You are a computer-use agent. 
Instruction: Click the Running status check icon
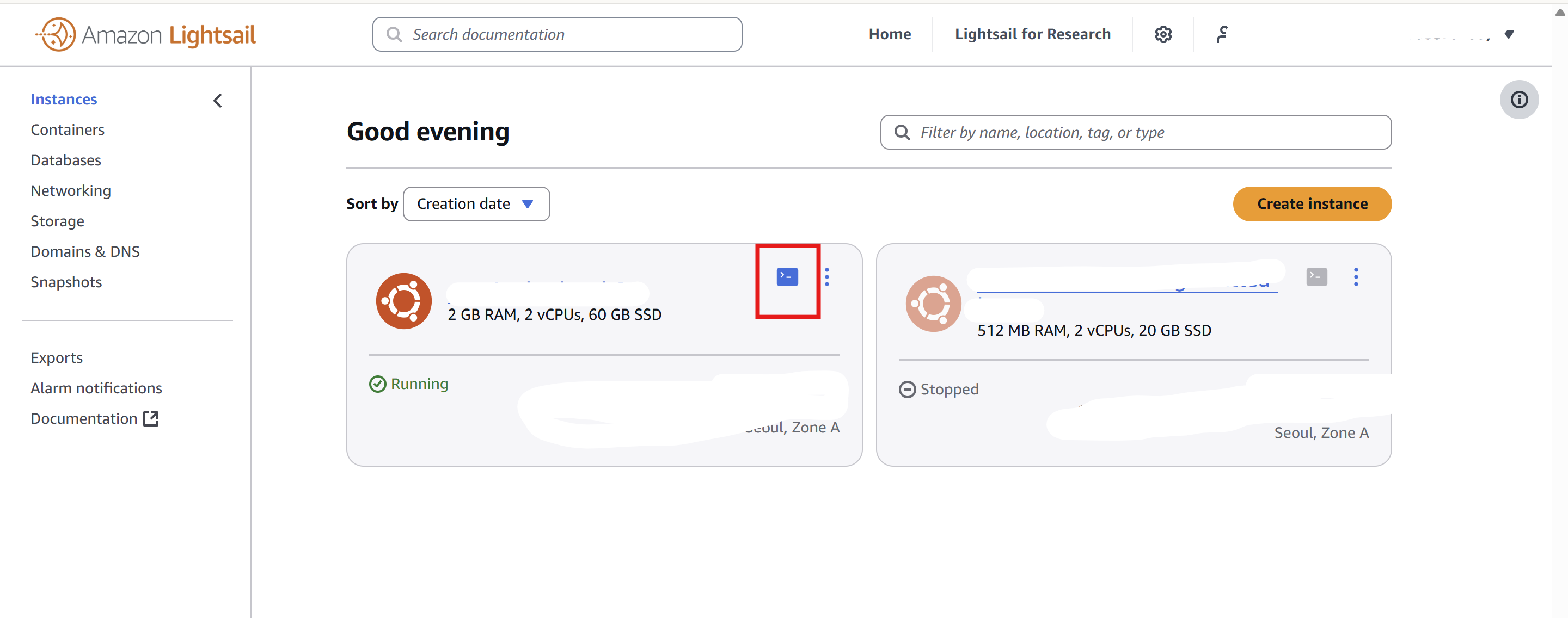pyautogui.click(x=377, y=384)
